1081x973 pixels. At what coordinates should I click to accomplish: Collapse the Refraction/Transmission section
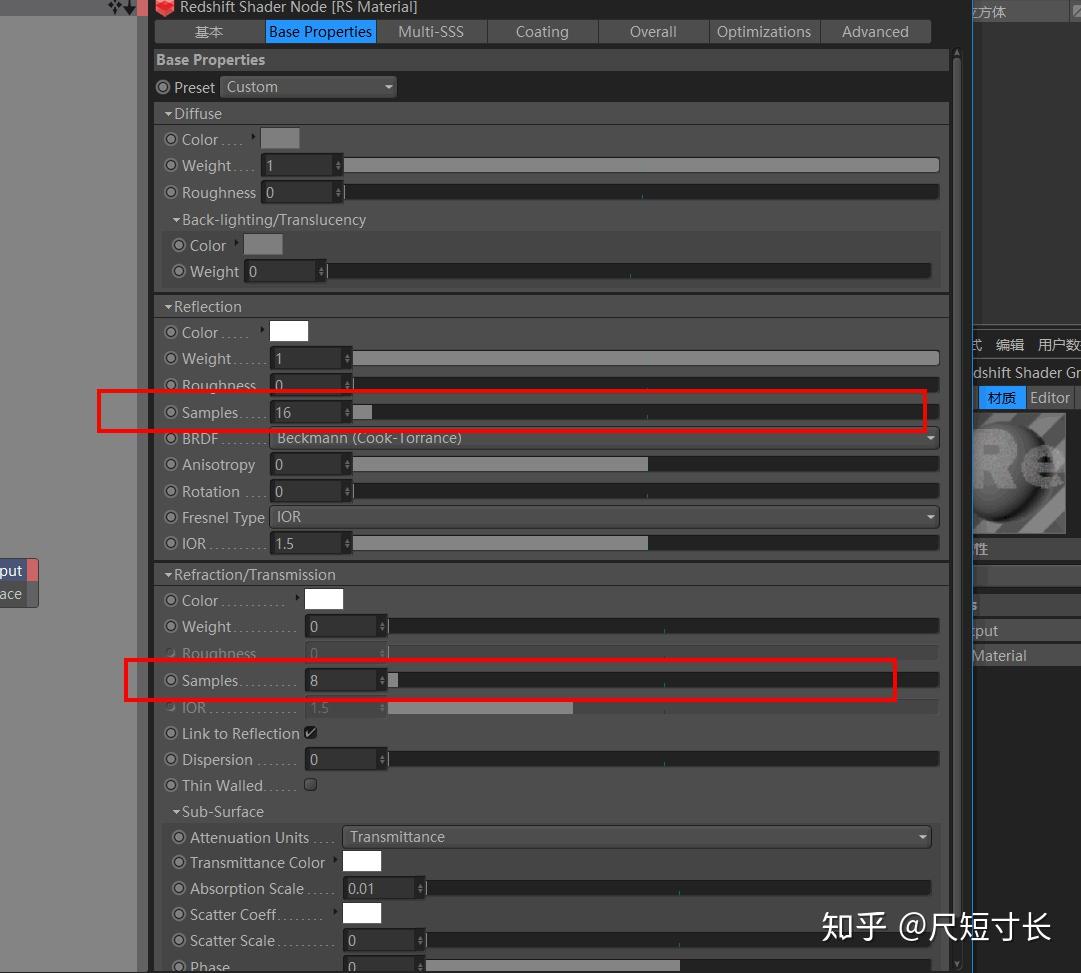pyautogui.click(x=168, y=574)
